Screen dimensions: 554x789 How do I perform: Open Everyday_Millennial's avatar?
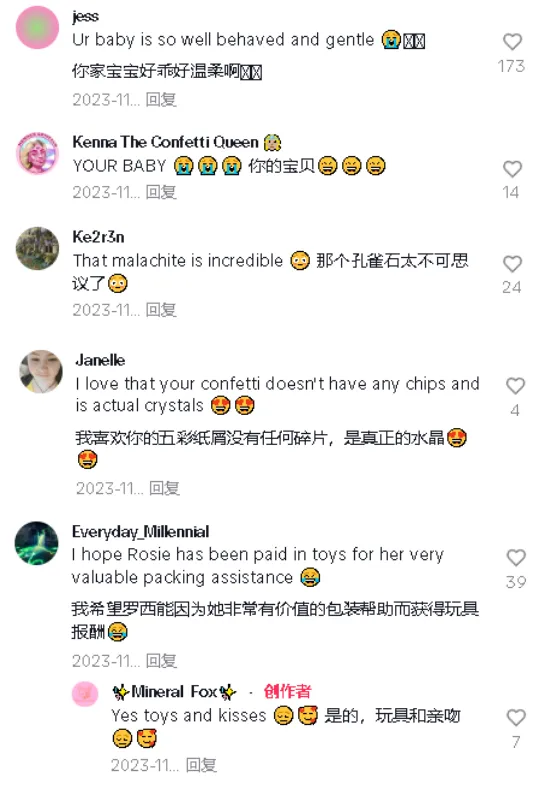[37, 543]
